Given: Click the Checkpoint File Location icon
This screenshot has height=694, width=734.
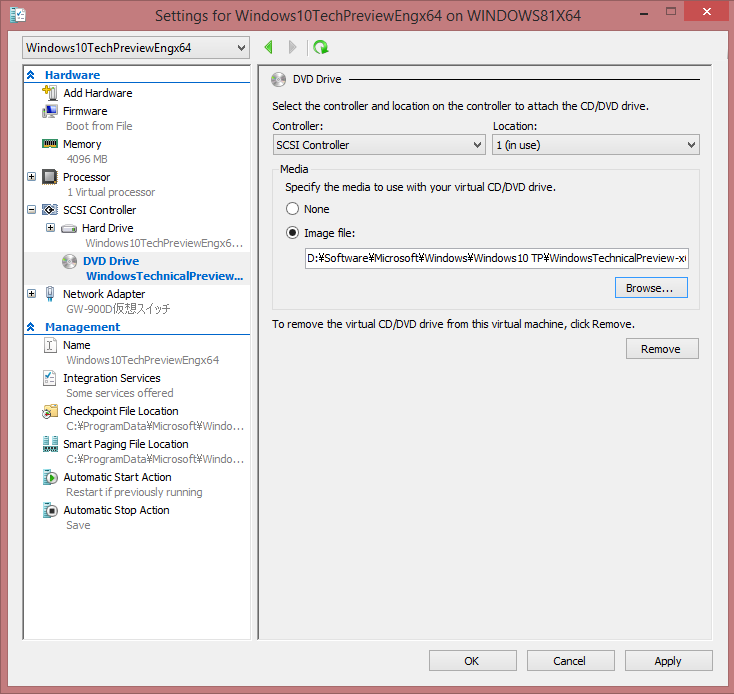Looking at the screenshot, I should (x=50, y=411).
